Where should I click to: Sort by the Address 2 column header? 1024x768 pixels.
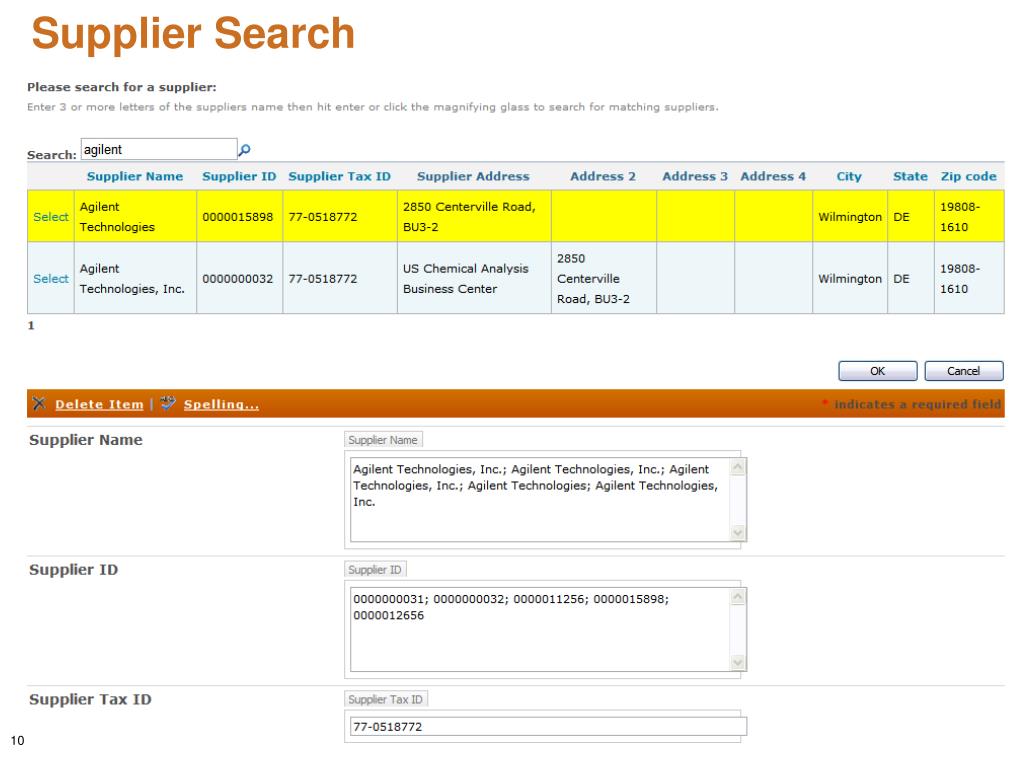coord(603,176)
